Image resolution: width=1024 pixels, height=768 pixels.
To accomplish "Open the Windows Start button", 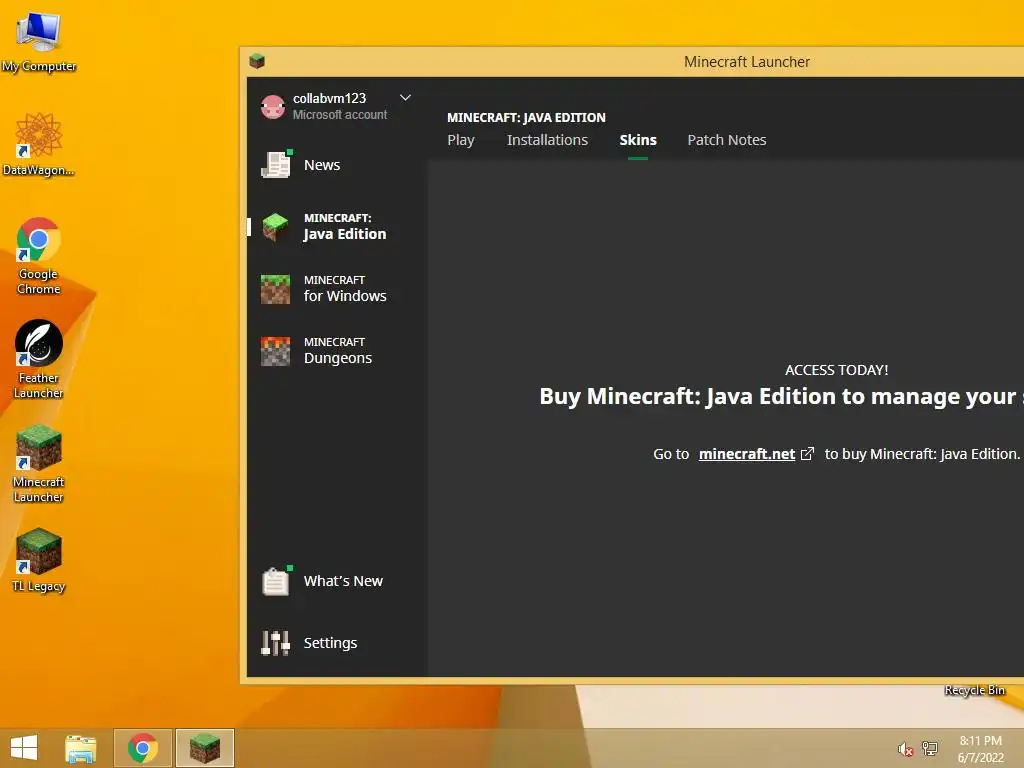I will (24, 748).
